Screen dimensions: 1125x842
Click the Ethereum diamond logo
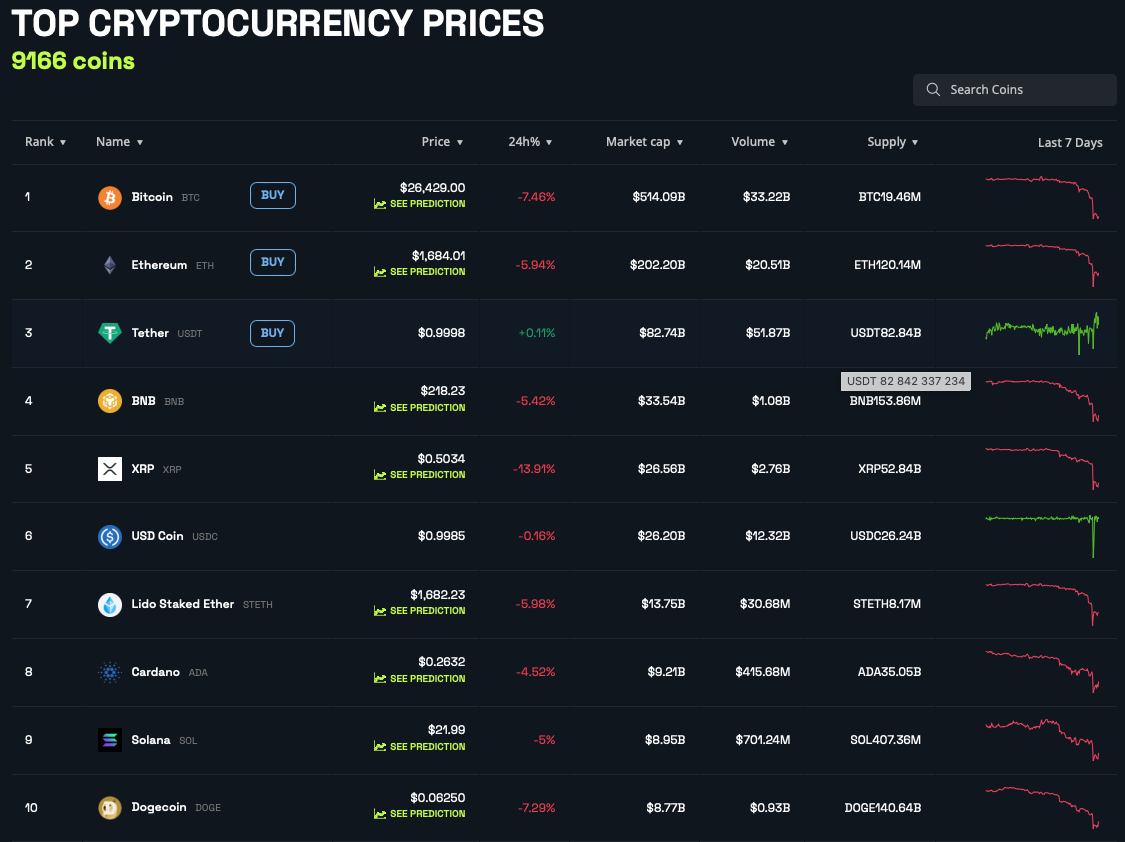tap(110, 265)
